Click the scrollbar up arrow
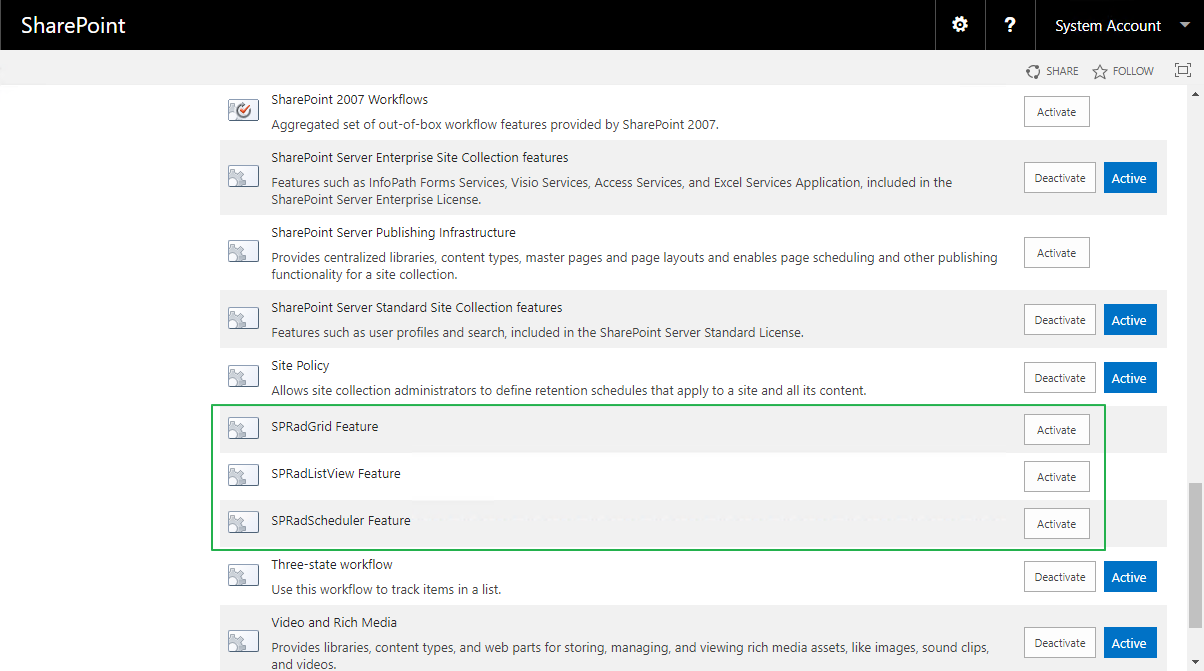The image size is (1204, 671). [1195, 94]
